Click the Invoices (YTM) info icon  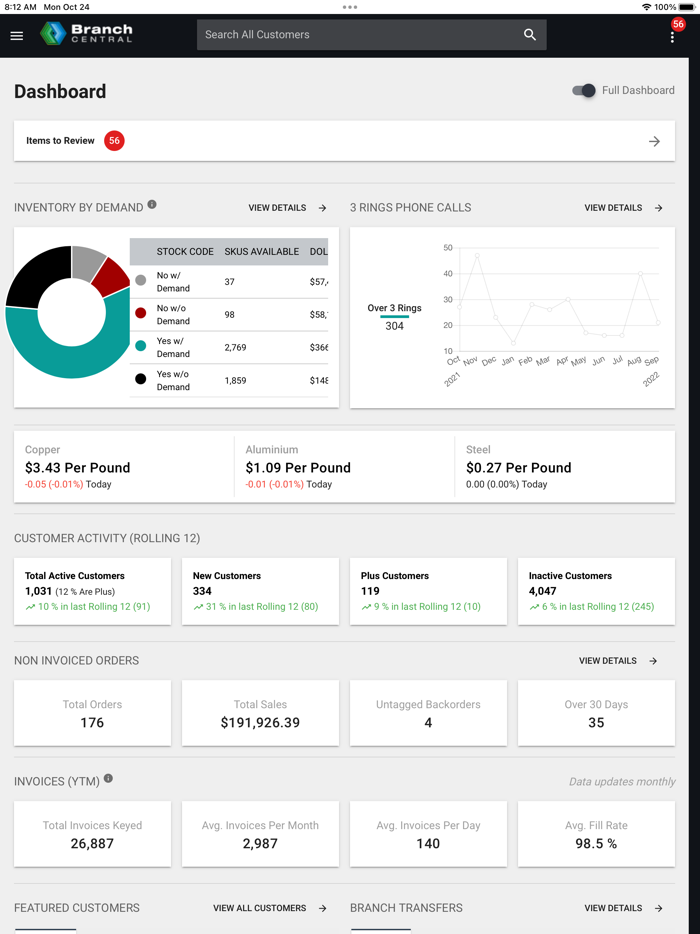108,778
